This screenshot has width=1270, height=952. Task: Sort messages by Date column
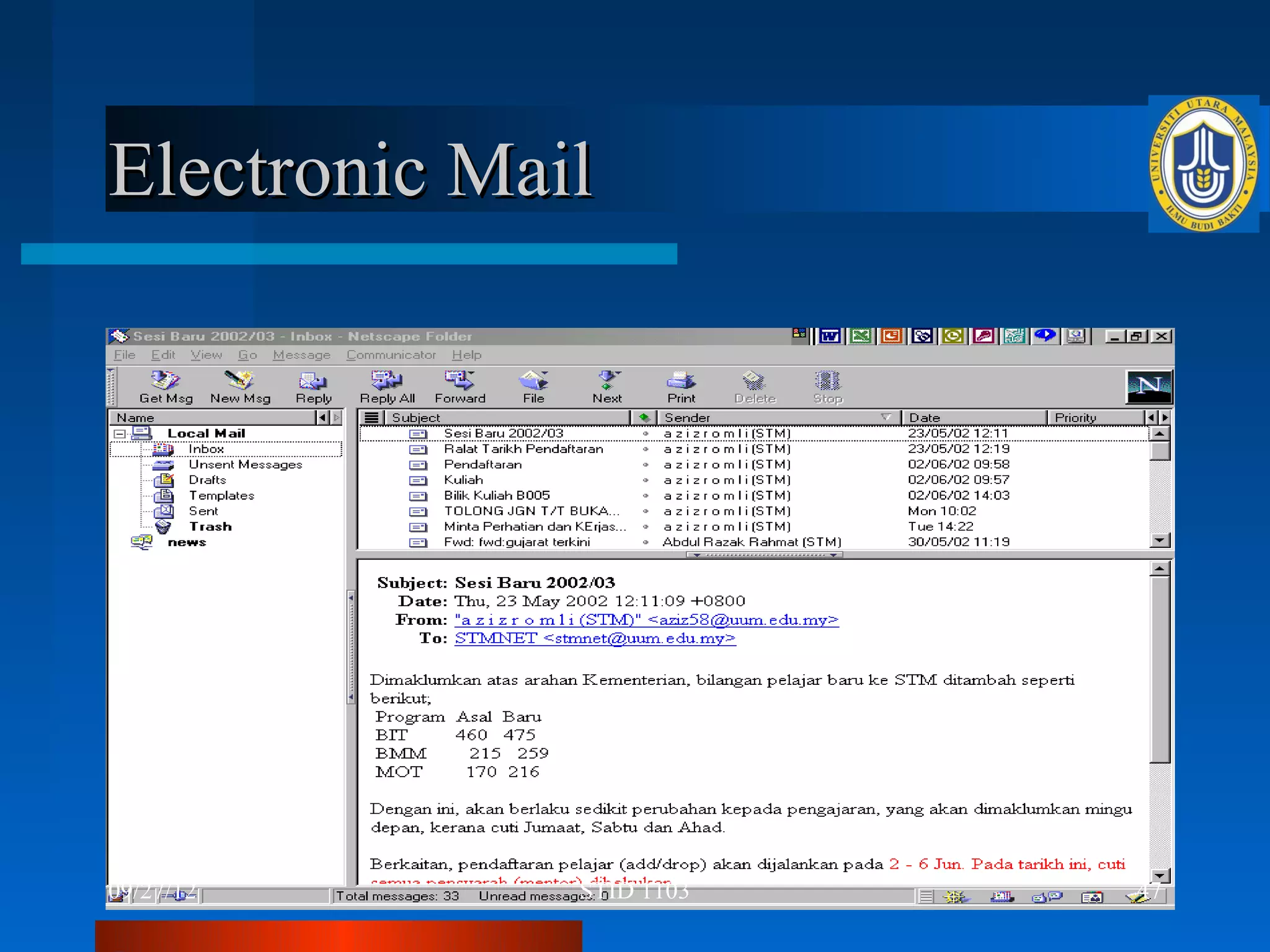tap(974, 418)
